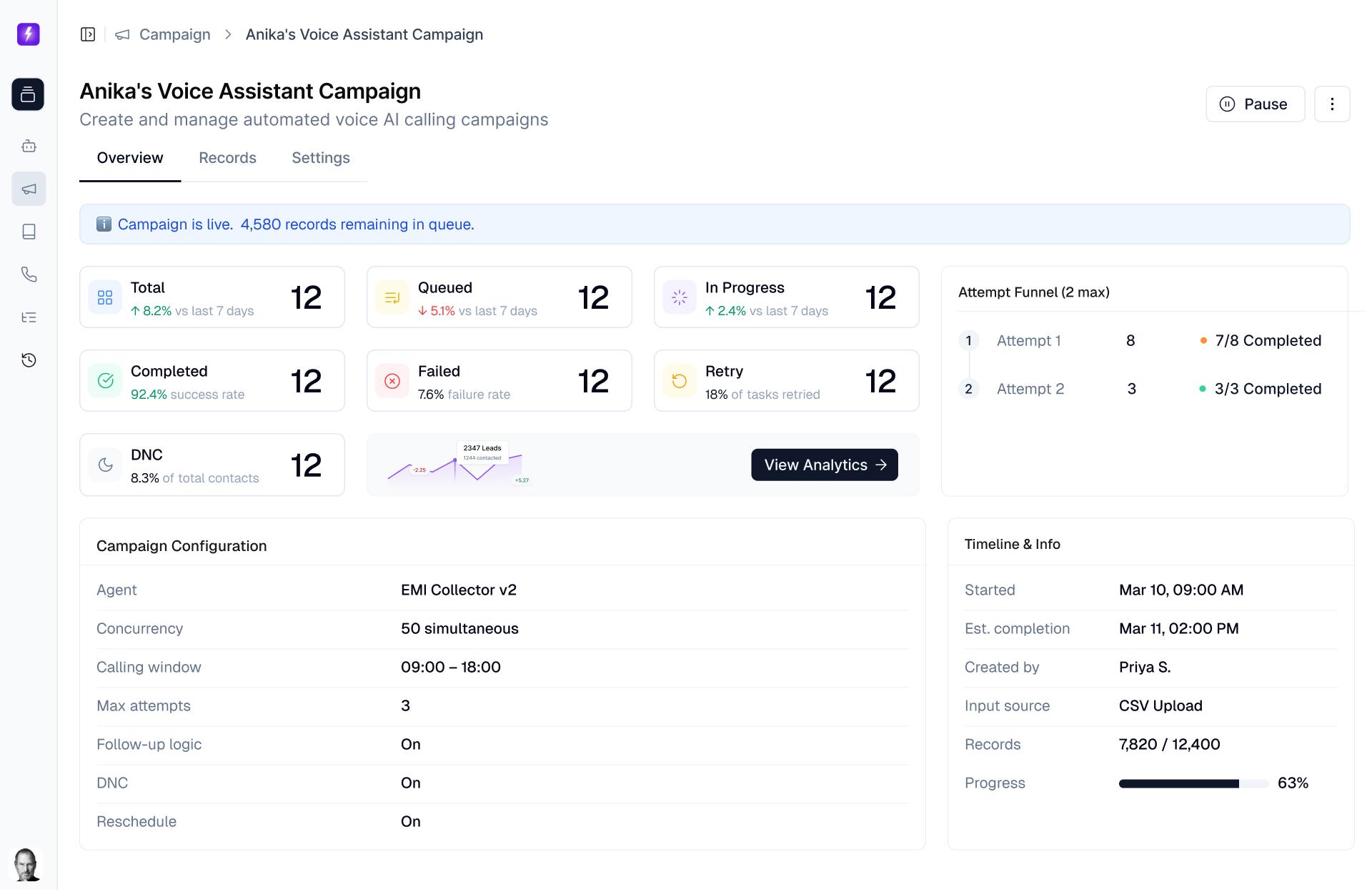1372x892 pixels.
Task: Open the tree list icon in sidebar
Action: tap(29, 317)
